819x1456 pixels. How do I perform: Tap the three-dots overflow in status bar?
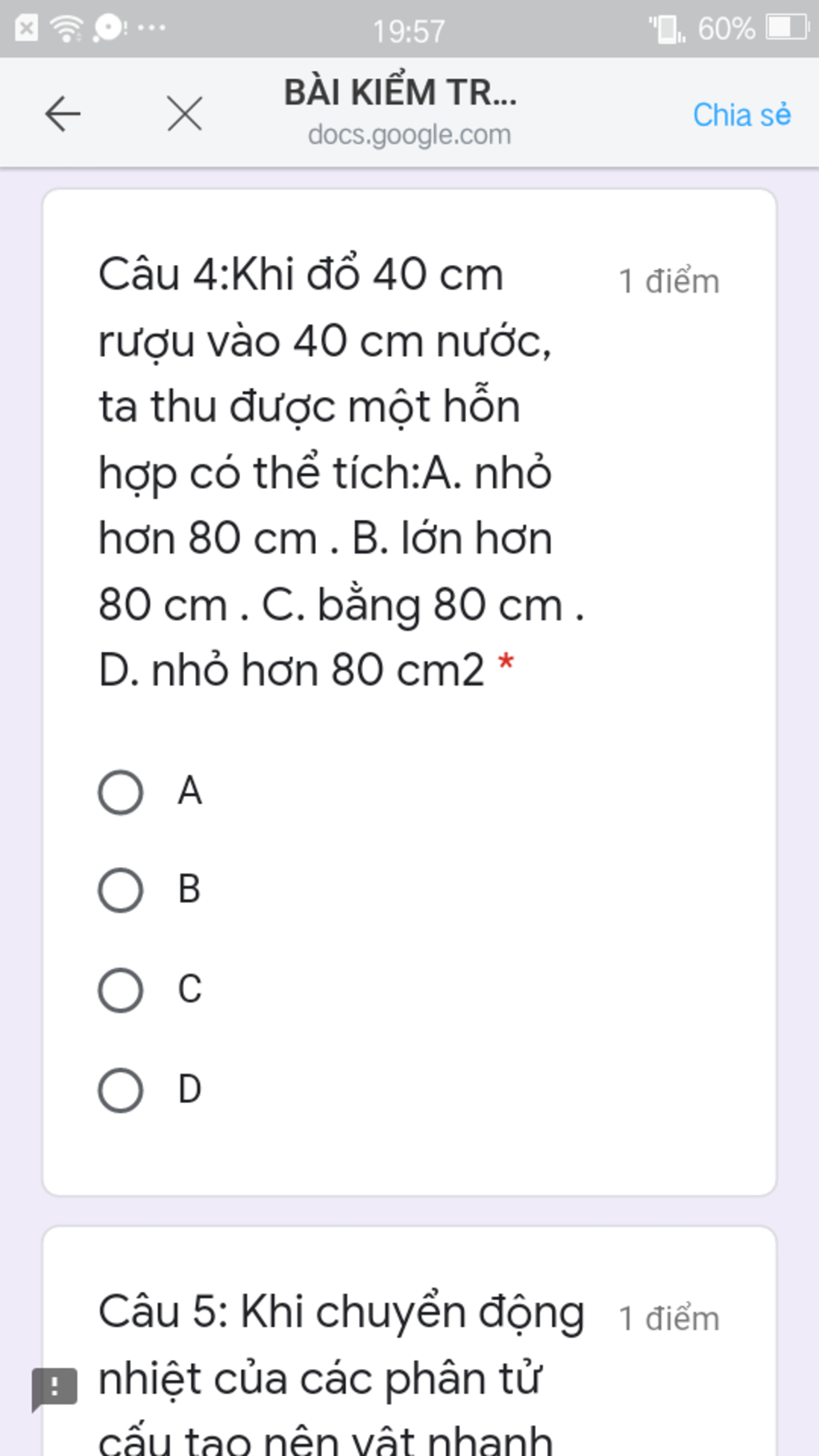pos(151,28)
